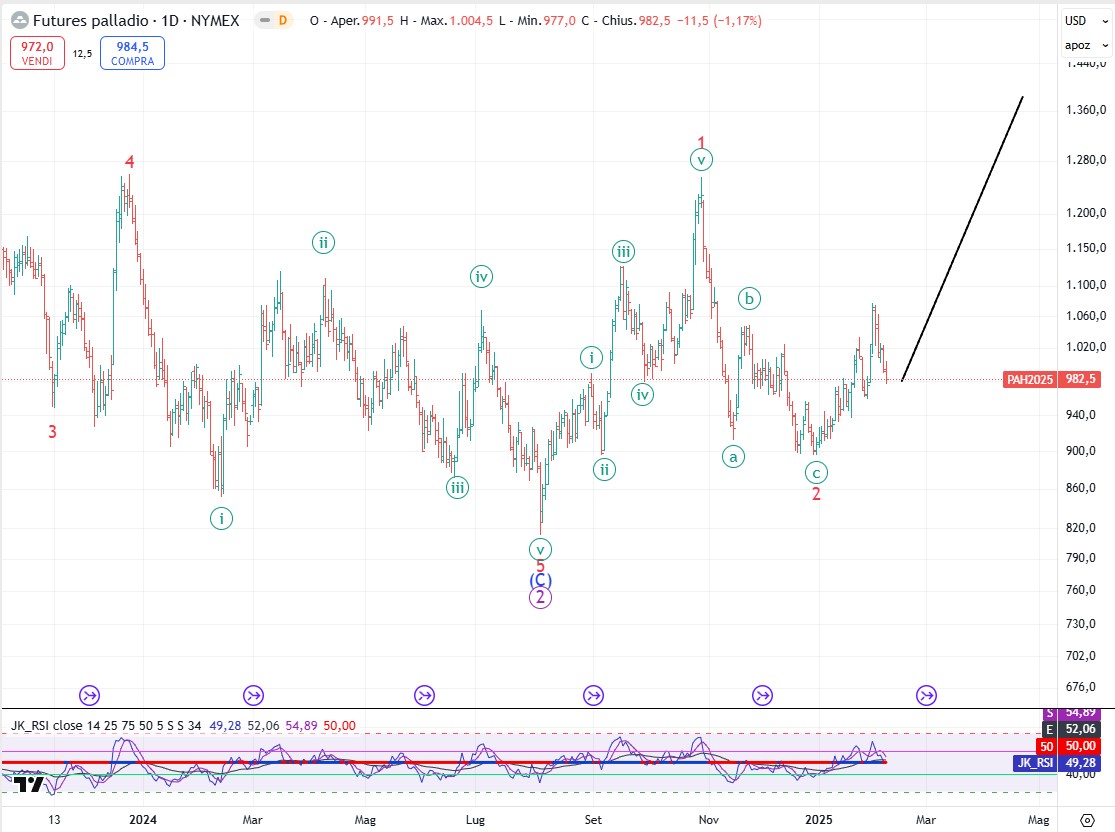Image resolution: width=1115 pixels, height=832 pixels.
Task: Click the 54,89 value in RSI legend
Action: (302, 726)
